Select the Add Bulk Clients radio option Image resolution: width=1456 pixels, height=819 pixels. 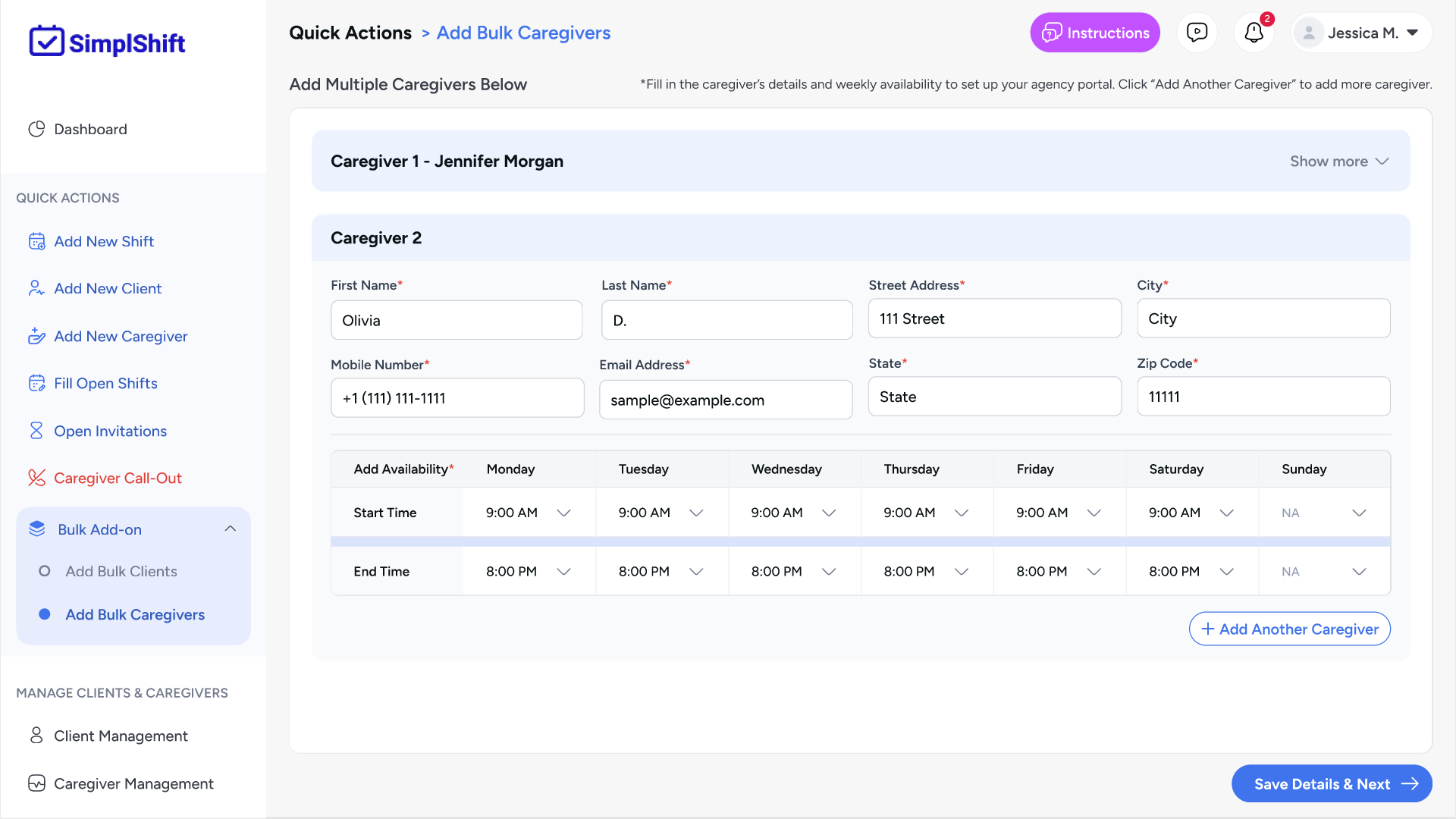point(45,571)
